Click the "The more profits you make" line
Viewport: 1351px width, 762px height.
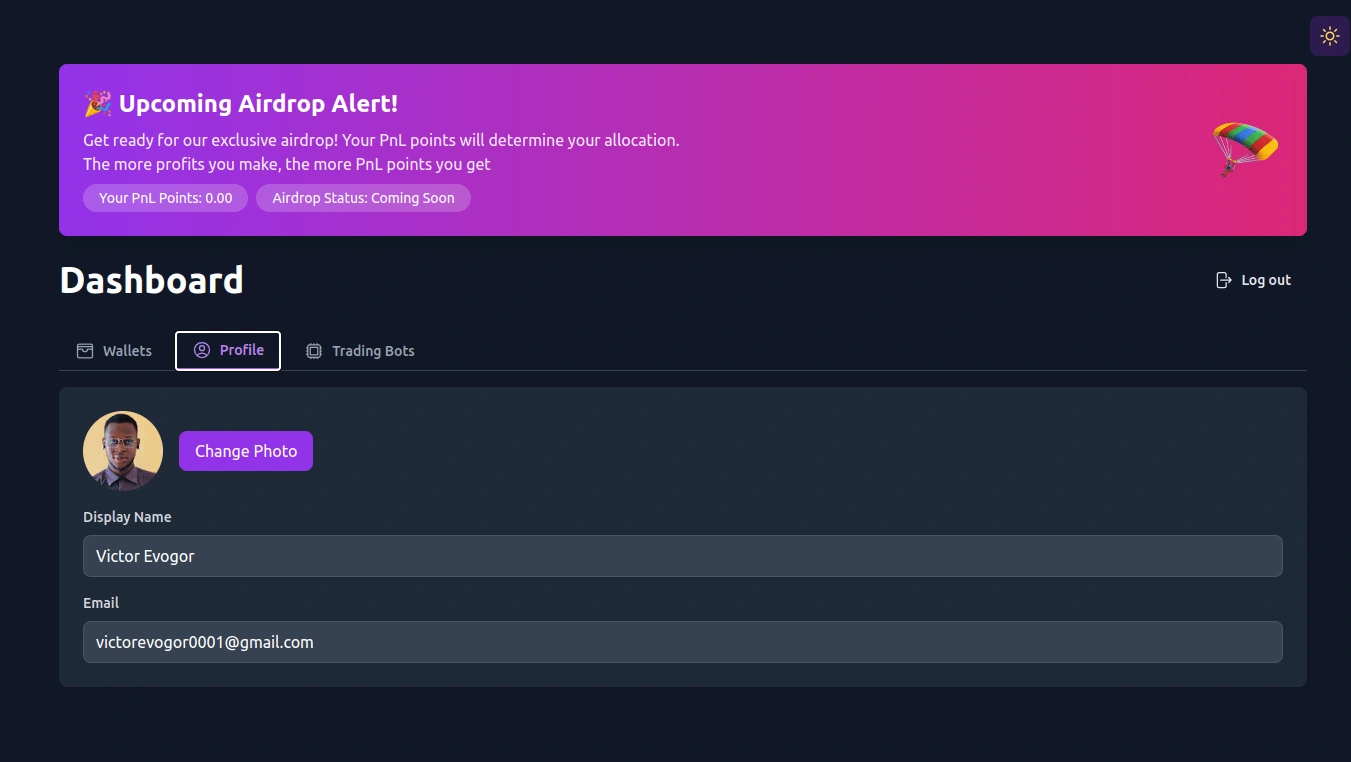(287, 164)
